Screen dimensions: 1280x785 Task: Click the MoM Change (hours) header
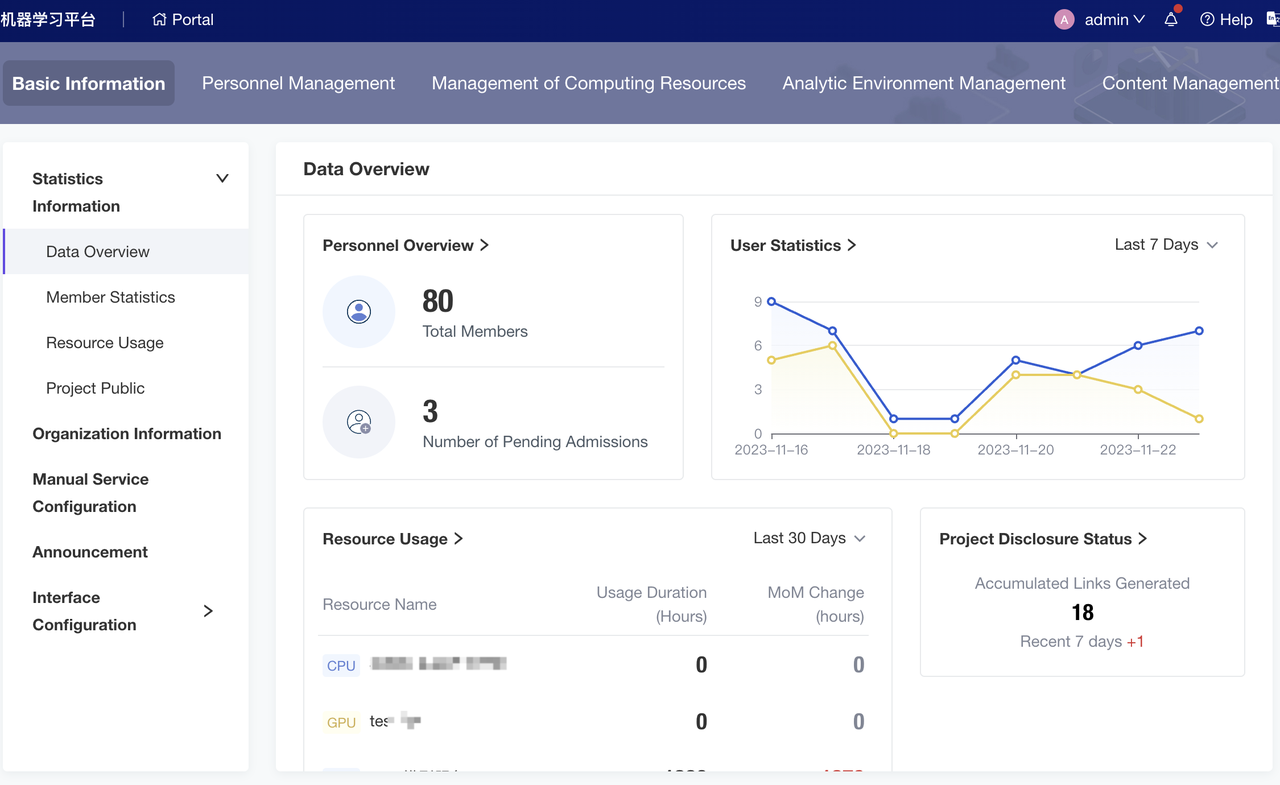coord(816,604)
